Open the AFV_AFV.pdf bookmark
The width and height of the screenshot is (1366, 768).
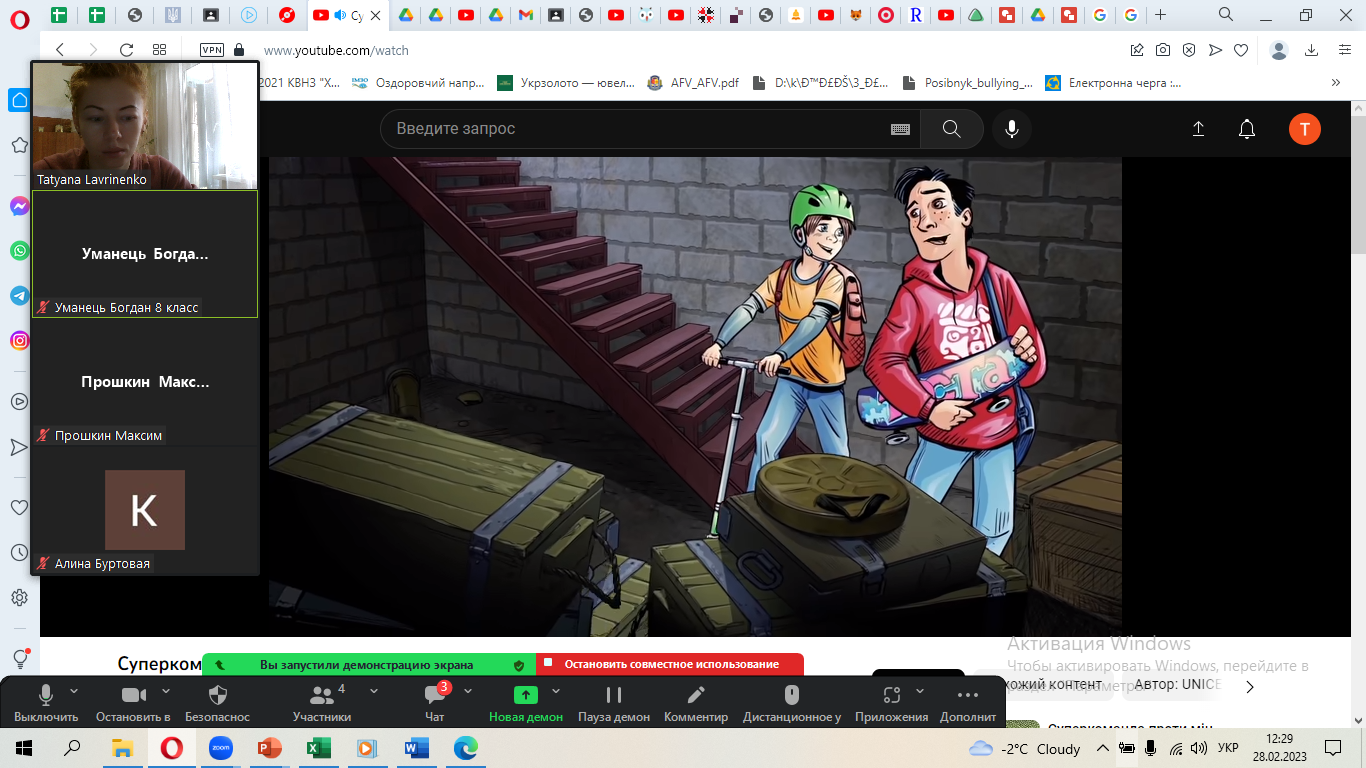point(692,83)
